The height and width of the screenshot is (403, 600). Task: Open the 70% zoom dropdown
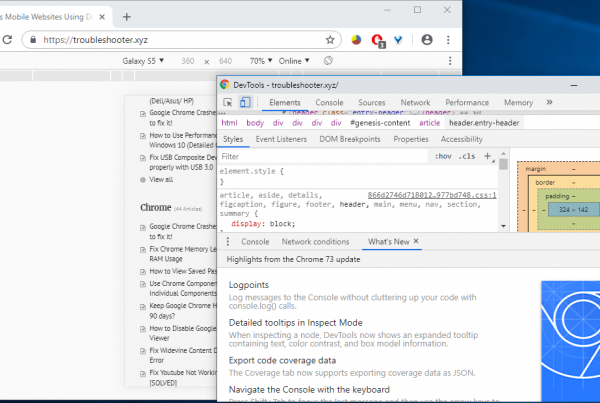[261, 61]
